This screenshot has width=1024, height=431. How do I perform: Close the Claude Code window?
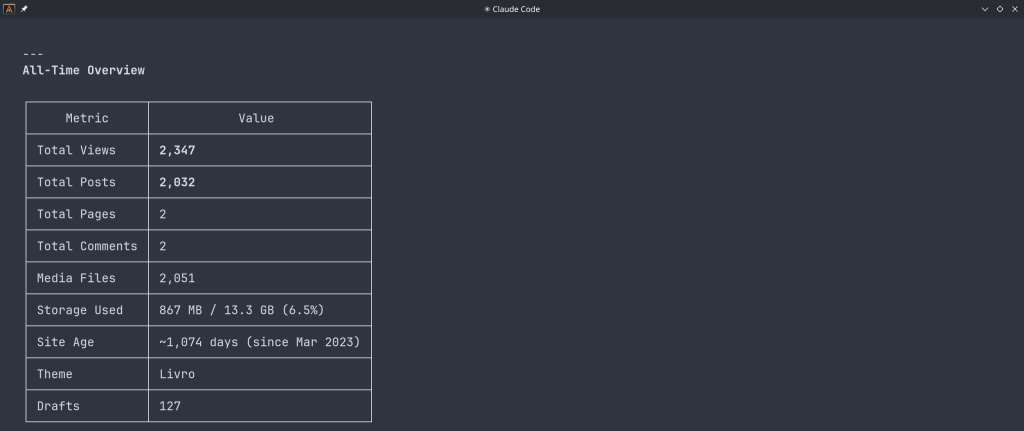tap(1014, 8)
